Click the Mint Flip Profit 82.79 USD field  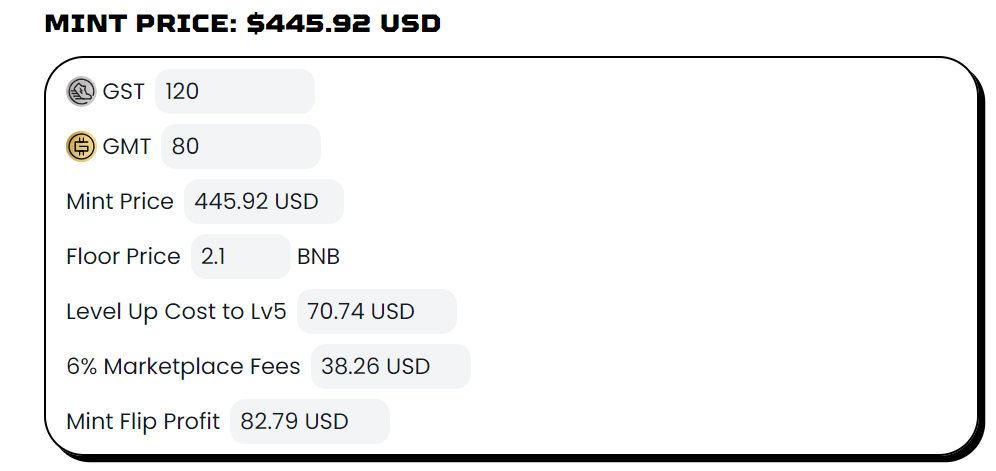coord(309,421)
